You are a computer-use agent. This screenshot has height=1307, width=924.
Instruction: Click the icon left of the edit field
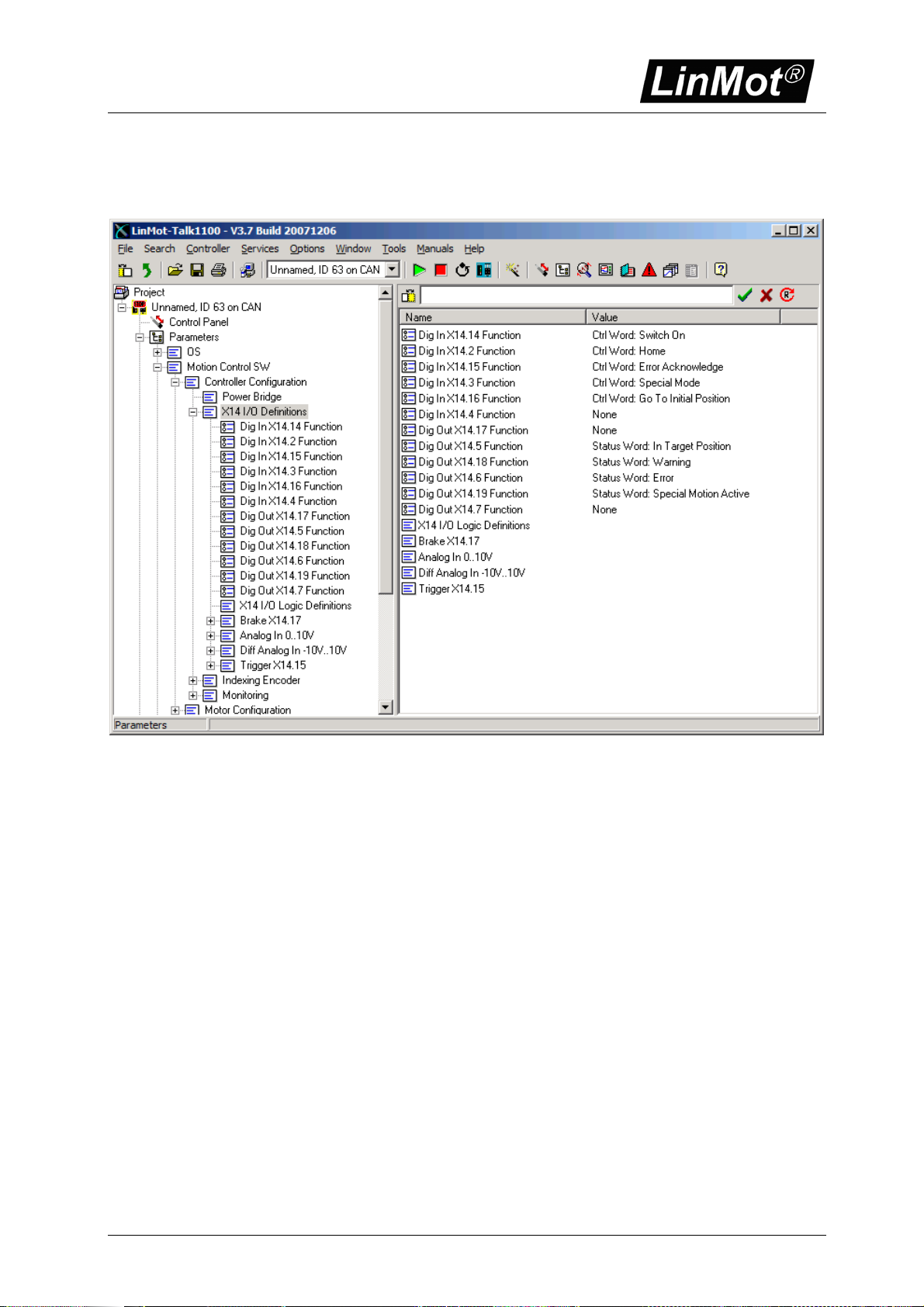(x=409, y=296)
